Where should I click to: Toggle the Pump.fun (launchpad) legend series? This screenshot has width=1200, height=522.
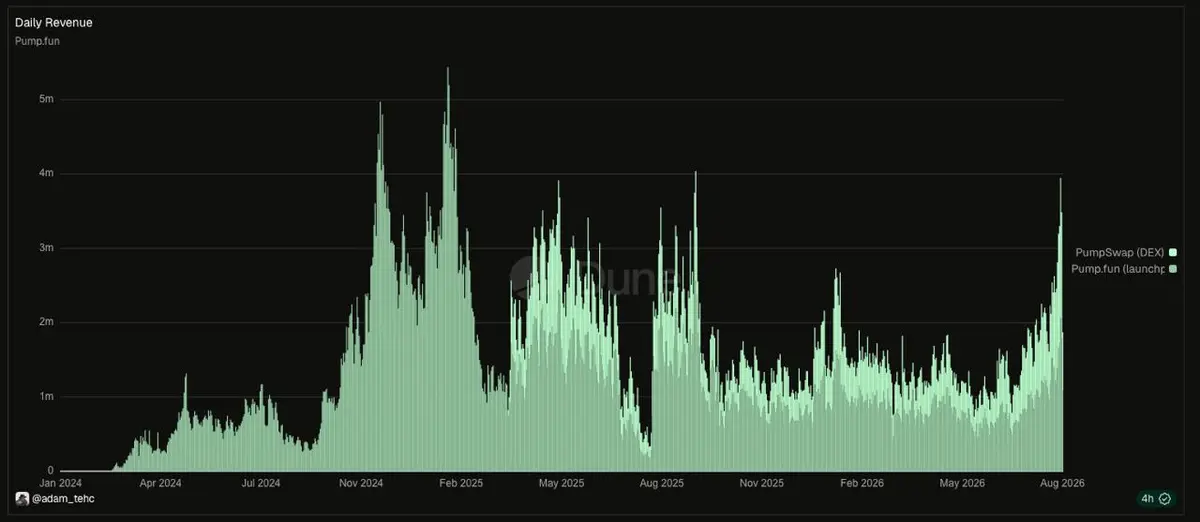(1126, 269)
